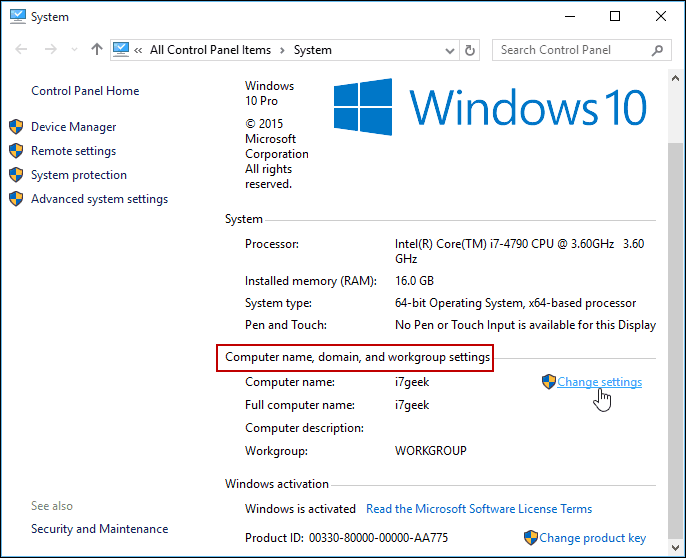Click the search magnifier icon
Screen dimensions: 686x558
(x=657, y=50)
